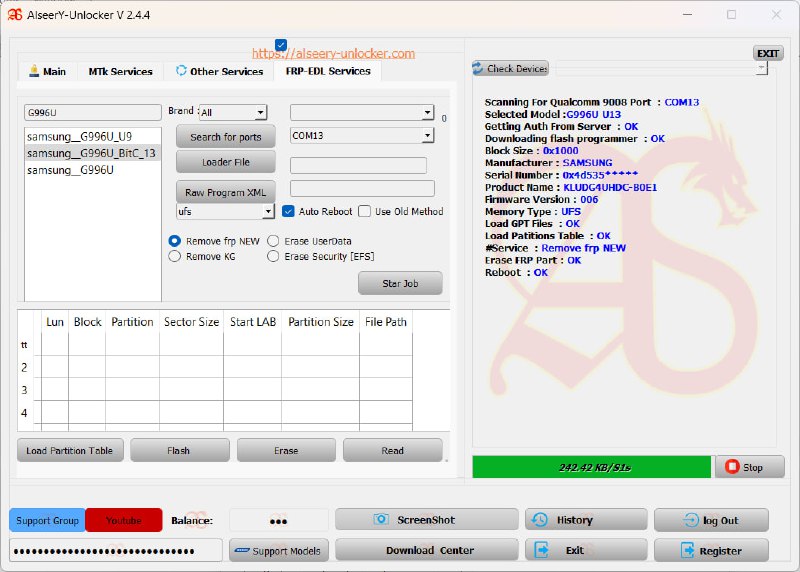Click the Star Job button
The height and width of the screenshot is (572, 800).
pyautogui.click(x=400, y=283)
